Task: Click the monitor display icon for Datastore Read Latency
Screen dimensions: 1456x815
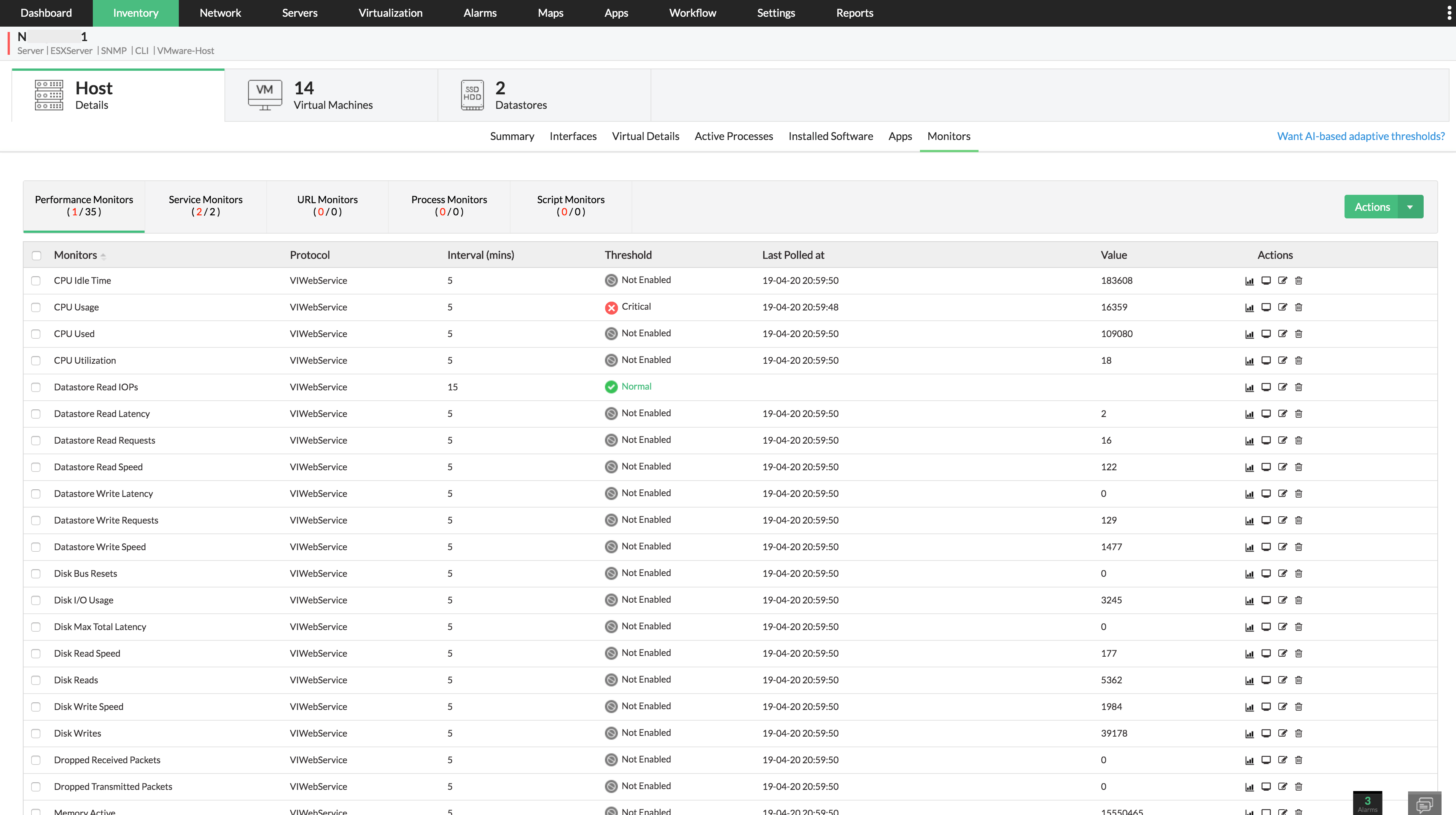Action: (1266, 413)
